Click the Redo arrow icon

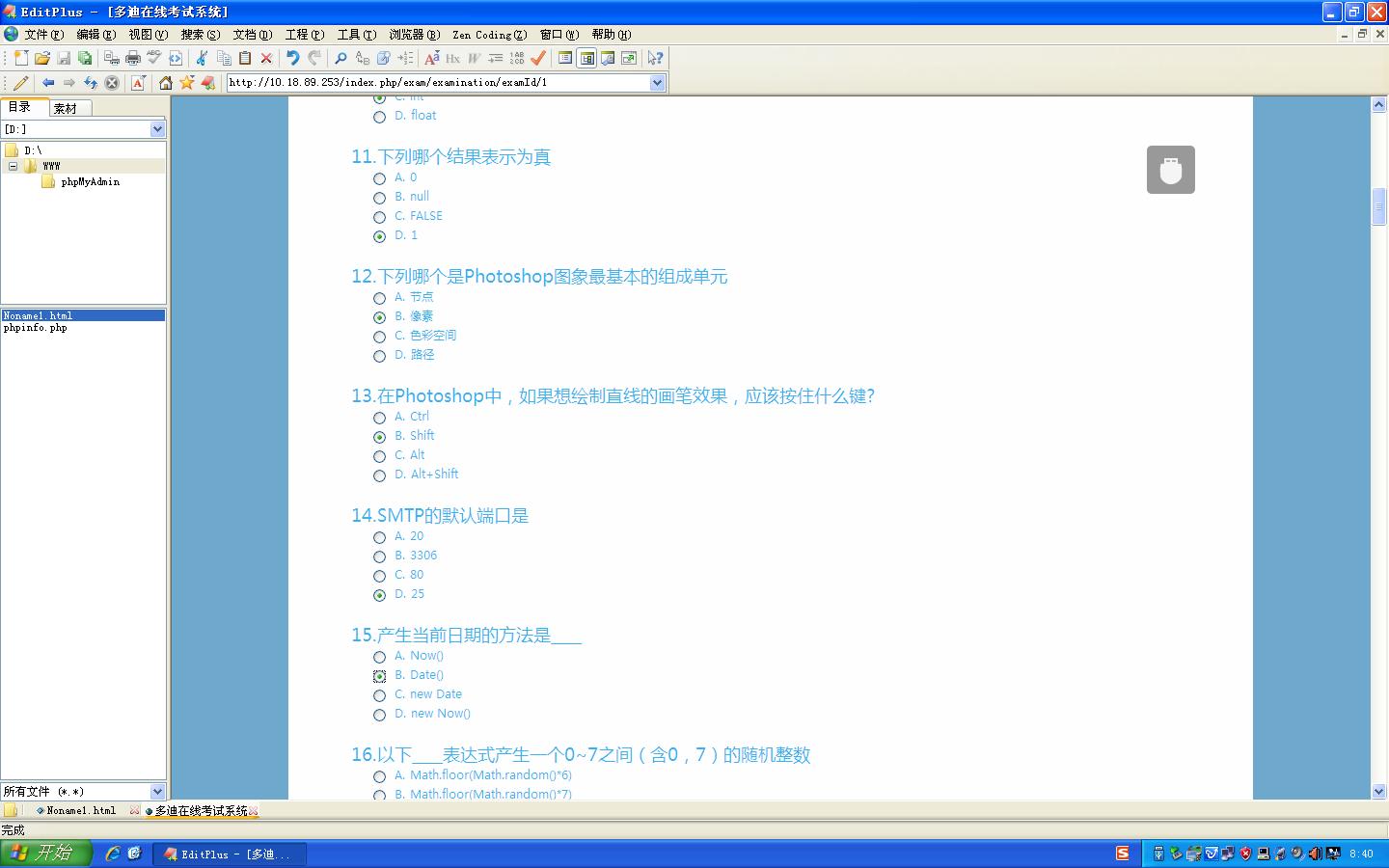[x=314, y=58]
